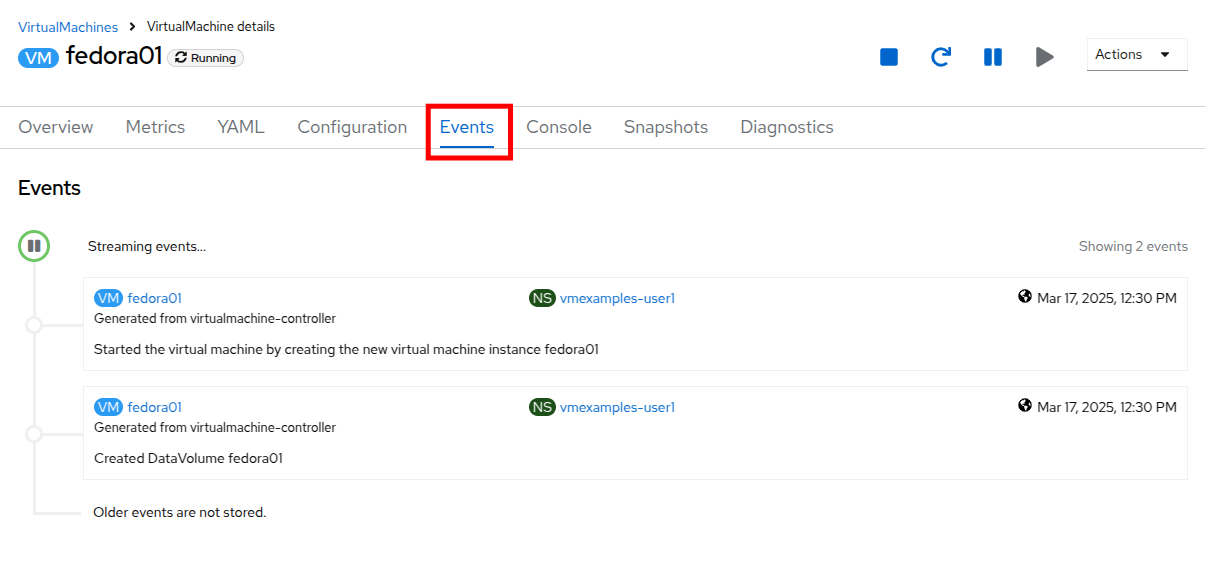Open the Console tab
Viewport: 1205px width, 563px height.
point(559,127)
